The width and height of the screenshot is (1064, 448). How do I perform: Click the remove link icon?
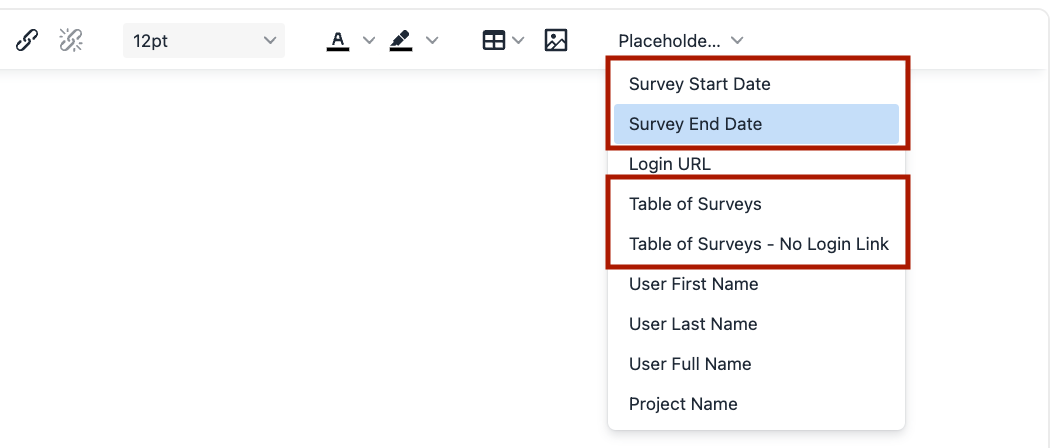pyautogui.click(x=71, y=41)
